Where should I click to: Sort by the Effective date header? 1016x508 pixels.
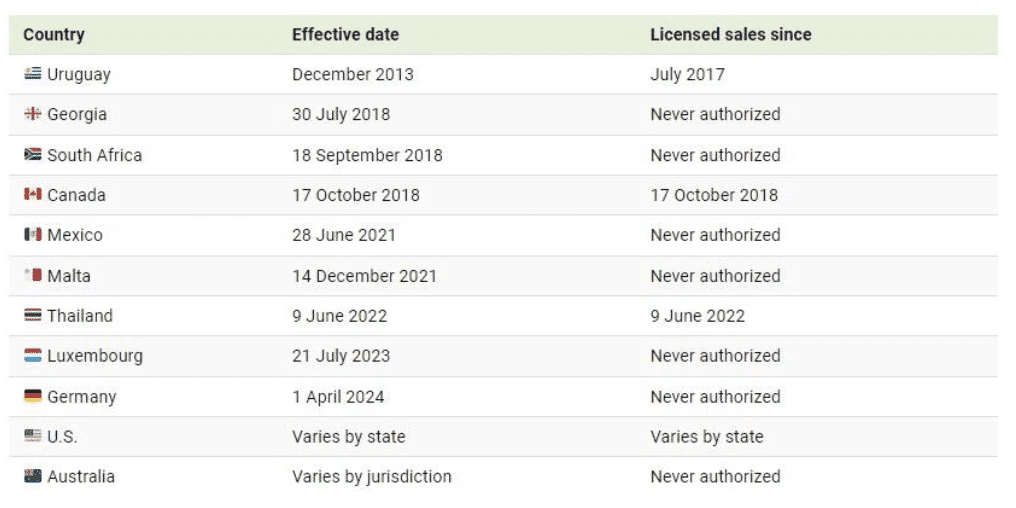click(345, 34)
